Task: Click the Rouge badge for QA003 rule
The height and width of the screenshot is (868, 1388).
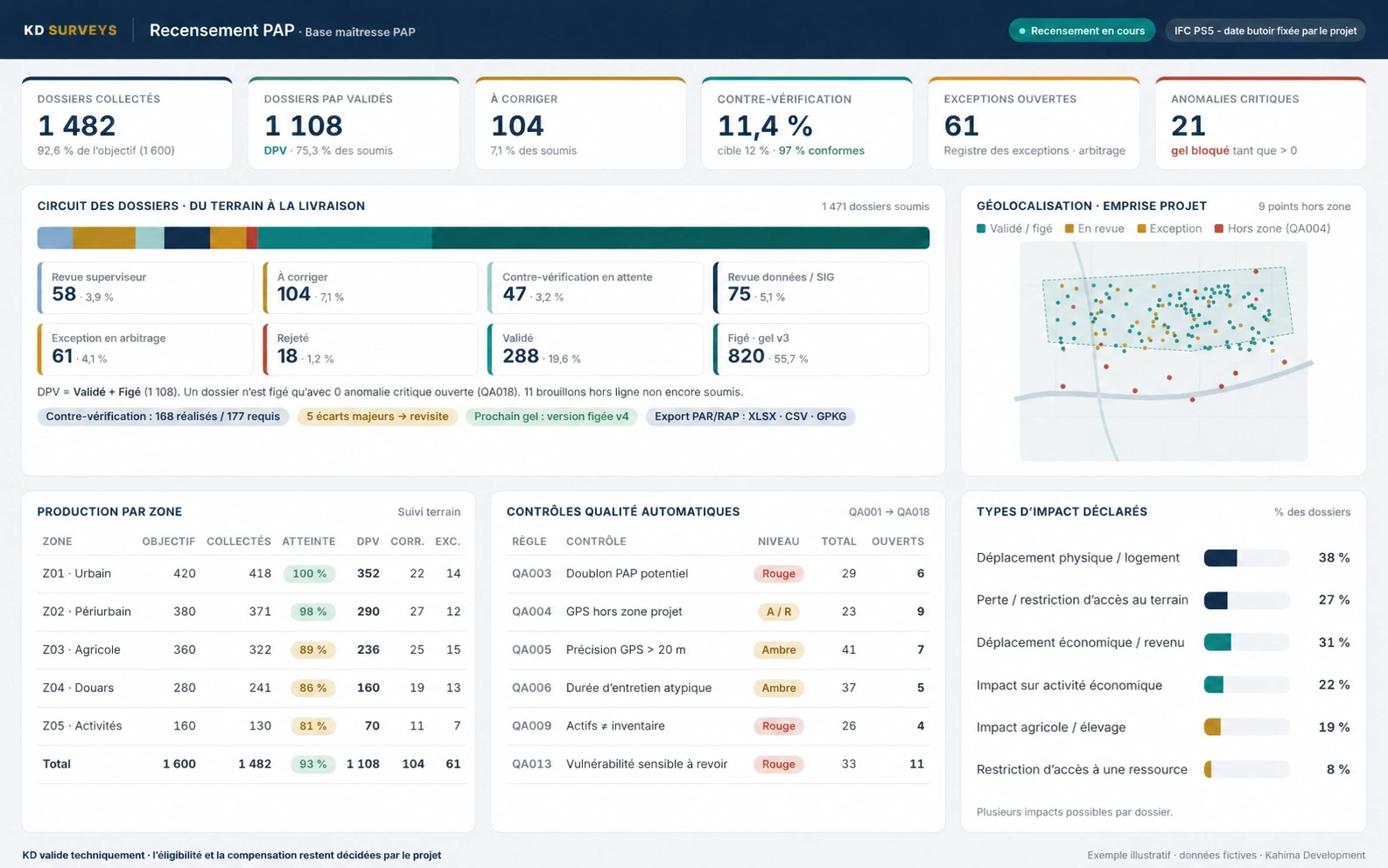Action: click(778, 574)
